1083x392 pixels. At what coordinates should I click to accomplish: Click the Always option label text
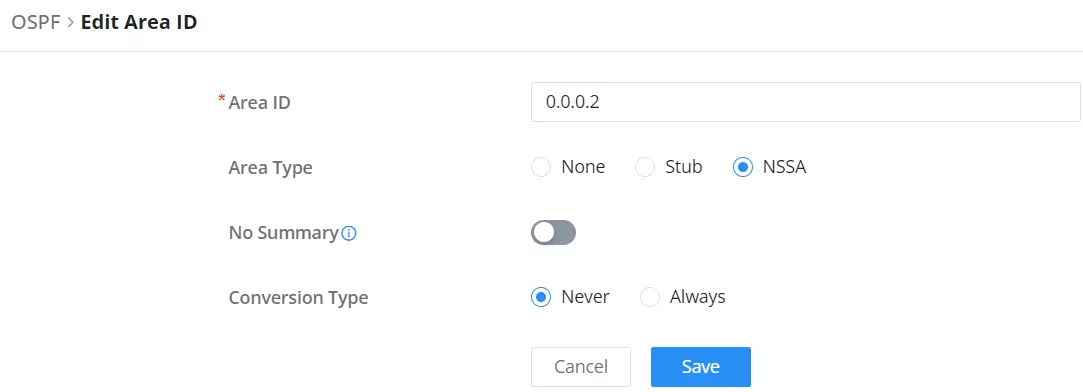pyautogui.click(x=698, y=297)
